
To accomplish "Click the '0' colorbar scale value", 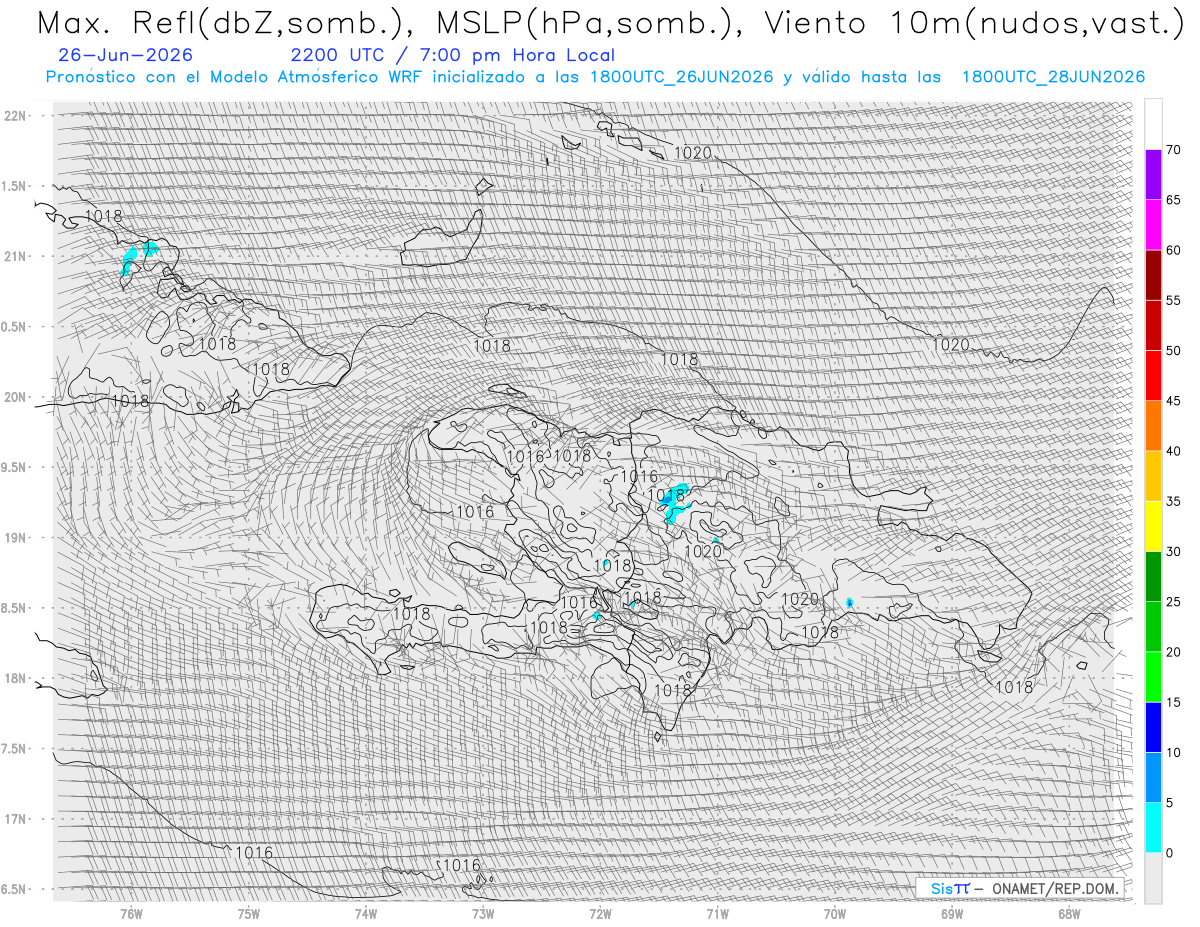I will (1169, 853).
